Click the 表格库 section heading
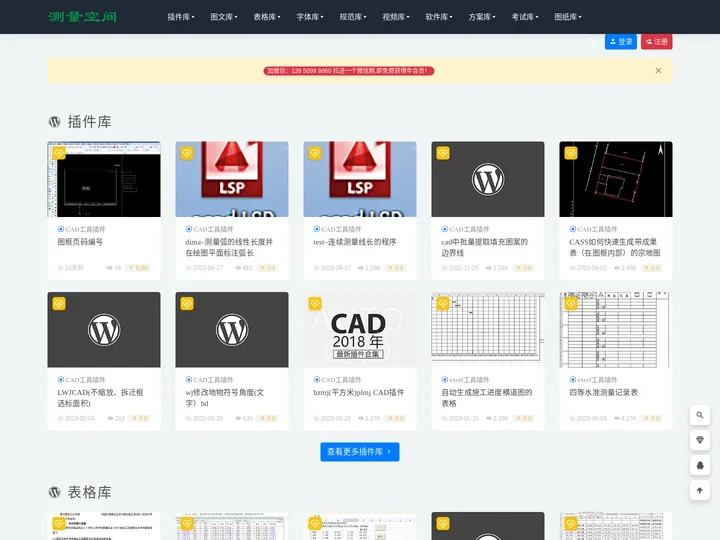 90,492
